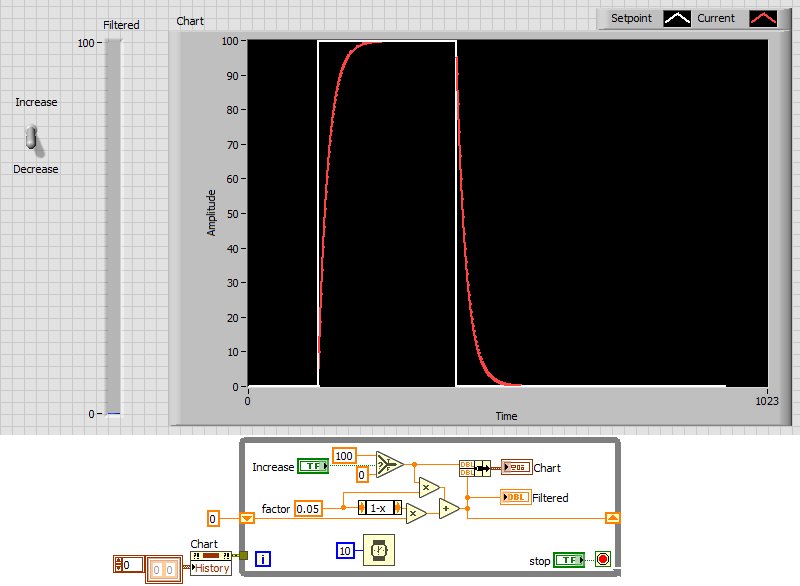Click the cluster array constant
Viewport: 800px width, 586px height.
coord(164,570)
